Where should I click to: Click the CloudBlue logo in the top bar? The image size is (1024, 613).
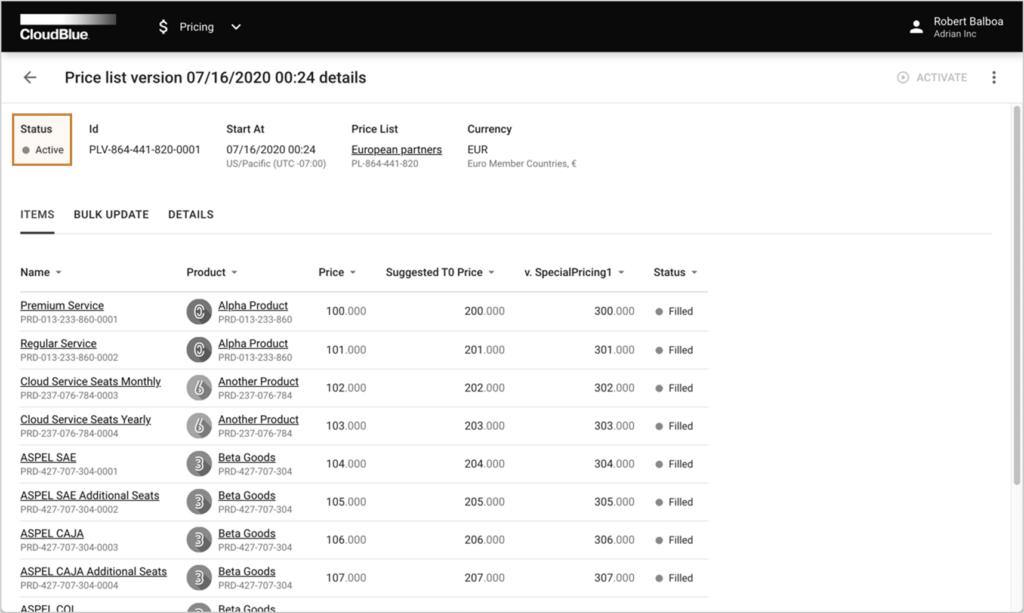55,27
